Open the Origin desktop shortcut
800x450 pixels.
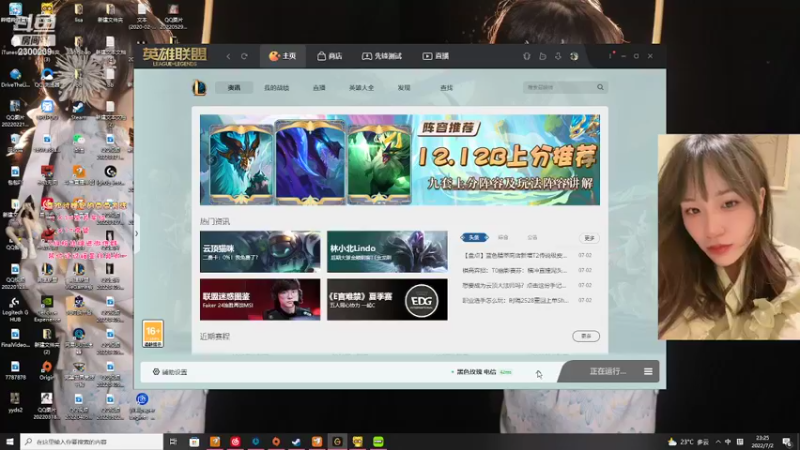point(46,370)
